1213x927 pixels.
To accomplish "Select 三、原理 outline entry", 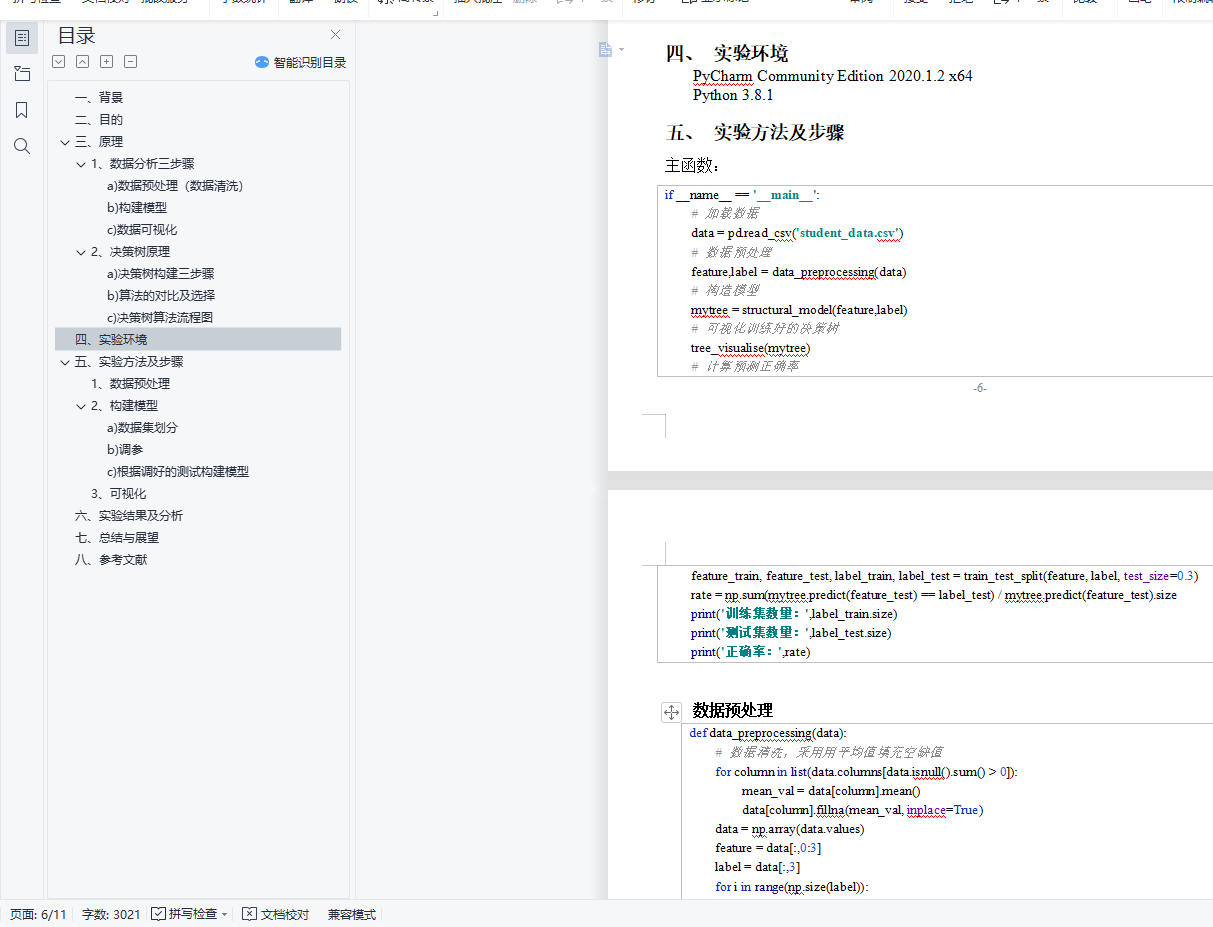I will pos(99,142).
